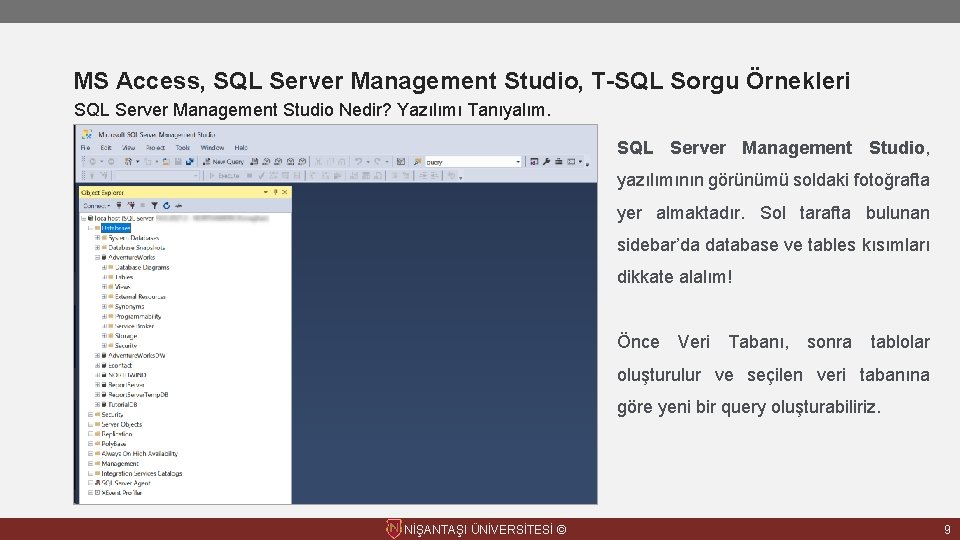Click Object Explorer Disconnect plug icon
The image size is (960, 540).
[131, 206]
